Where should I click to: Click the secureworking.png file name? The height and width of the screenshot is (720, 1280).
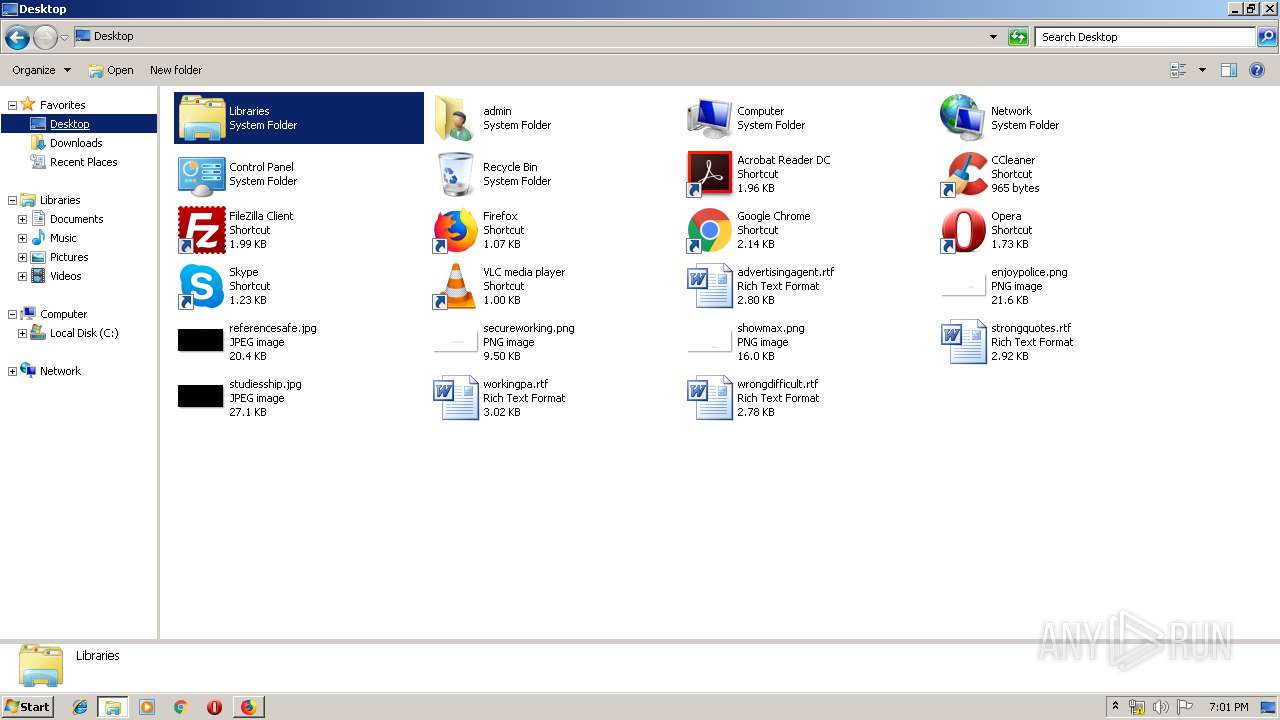click(x=528, y=328)
